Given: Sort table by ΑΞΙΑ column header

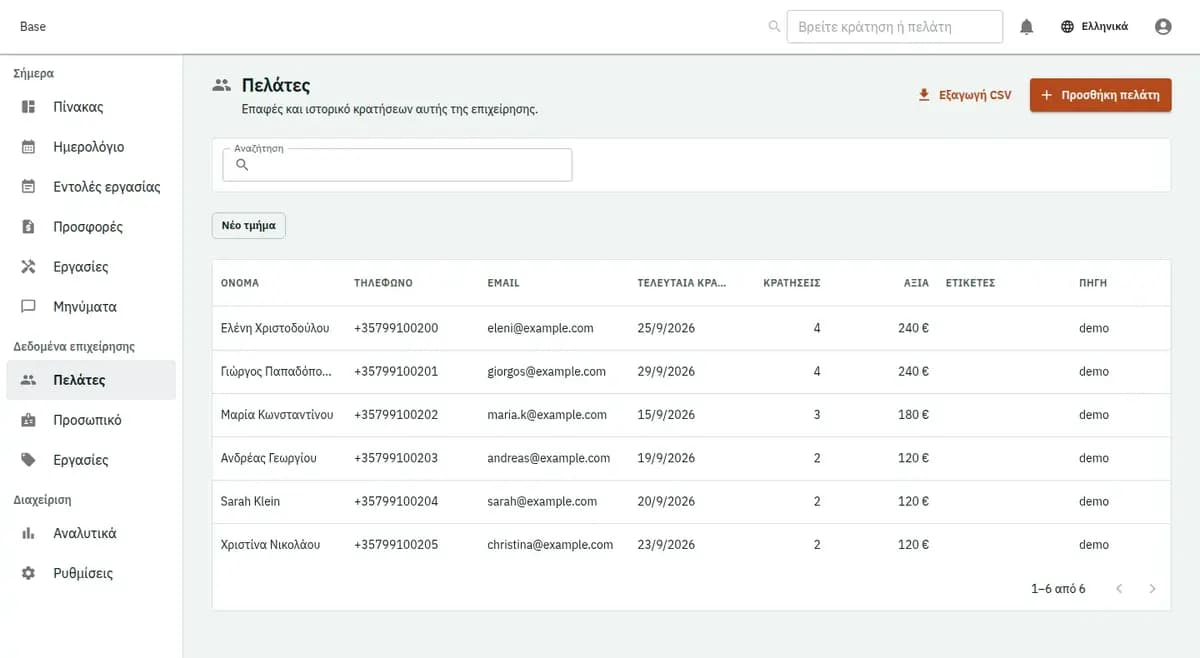Looking at the screenshot, I should [x=916, y=283].
